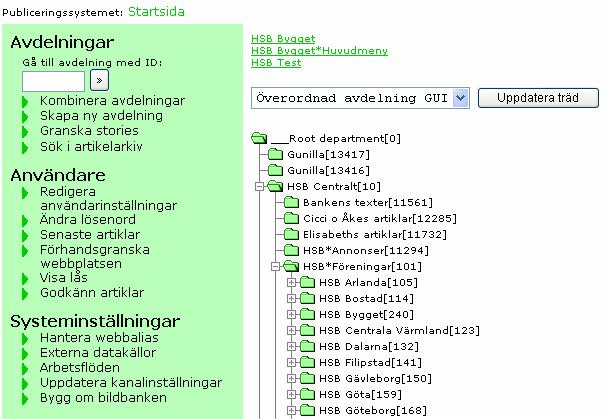The height and width of the screenshot is (419, 607).
Task: Click the folder icon of HSB Bygget[240]
Action: [x=307, y=314]
